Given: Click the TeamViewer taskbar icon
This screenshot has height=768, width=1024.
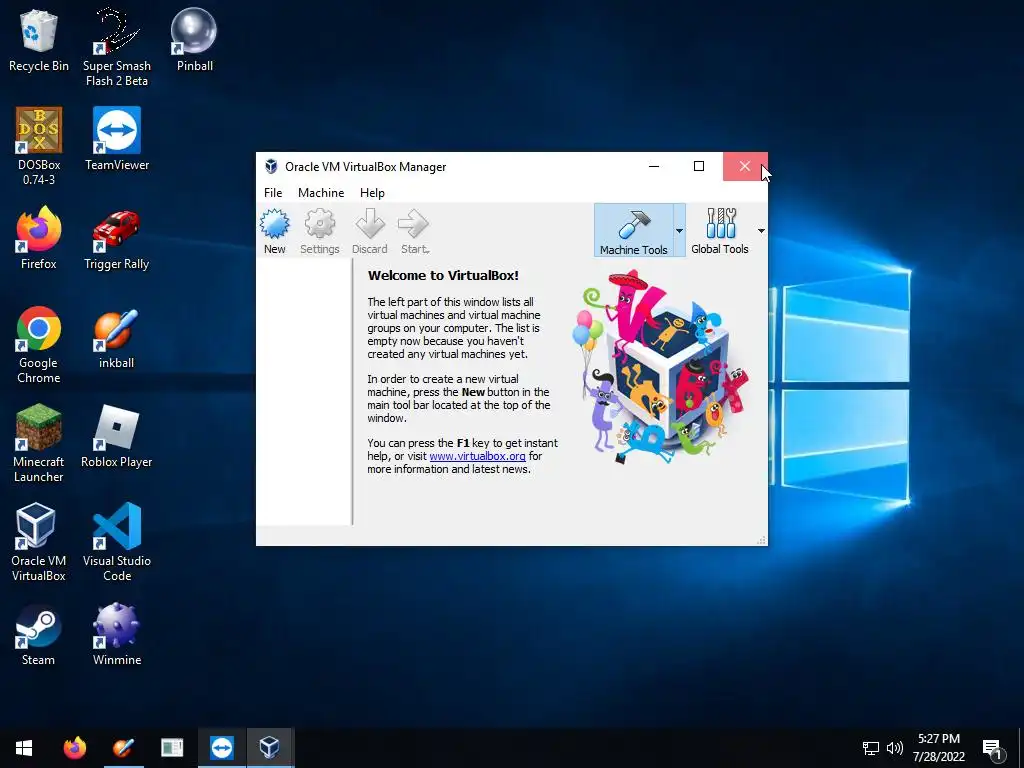Looking at the screenshot, I should pos(221,748).
